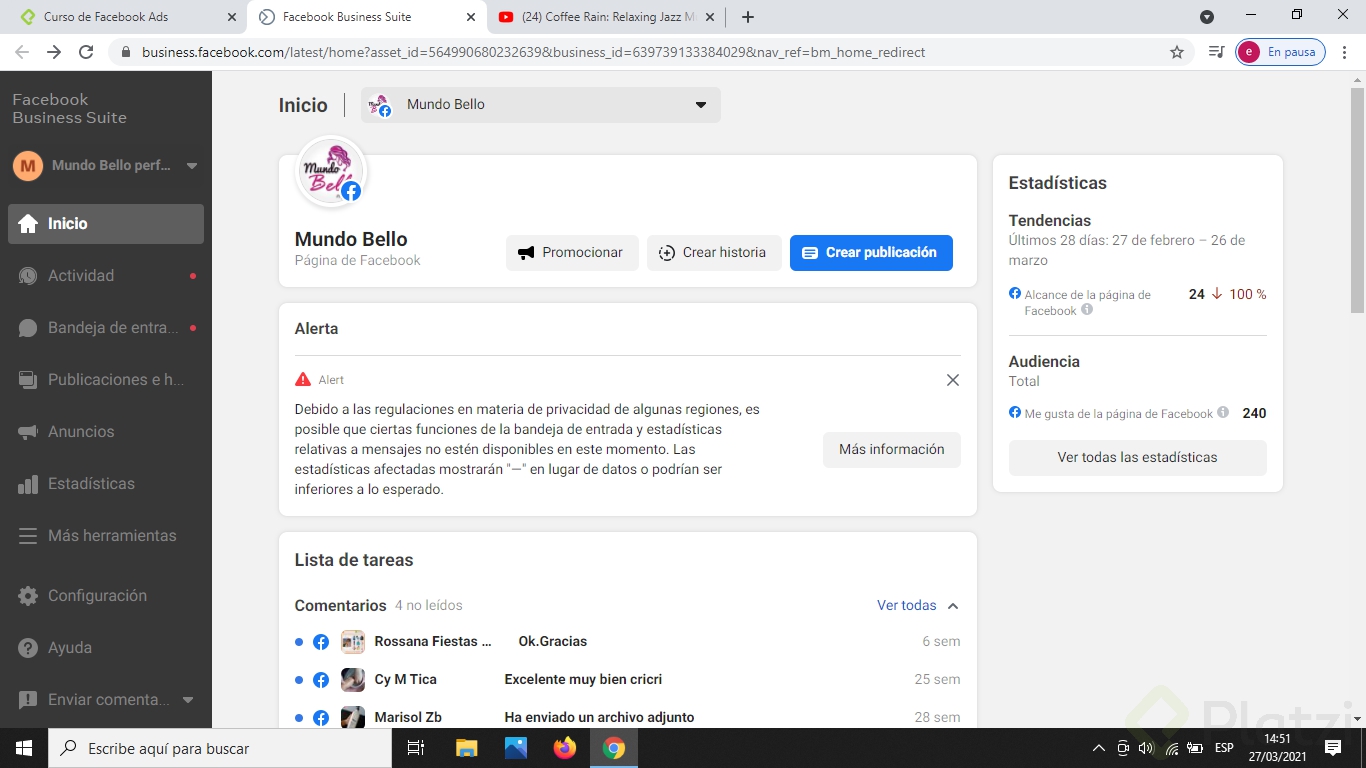Open Más herramientas sidebar icon
This screenshot has width=1366, height=768.
26,535
